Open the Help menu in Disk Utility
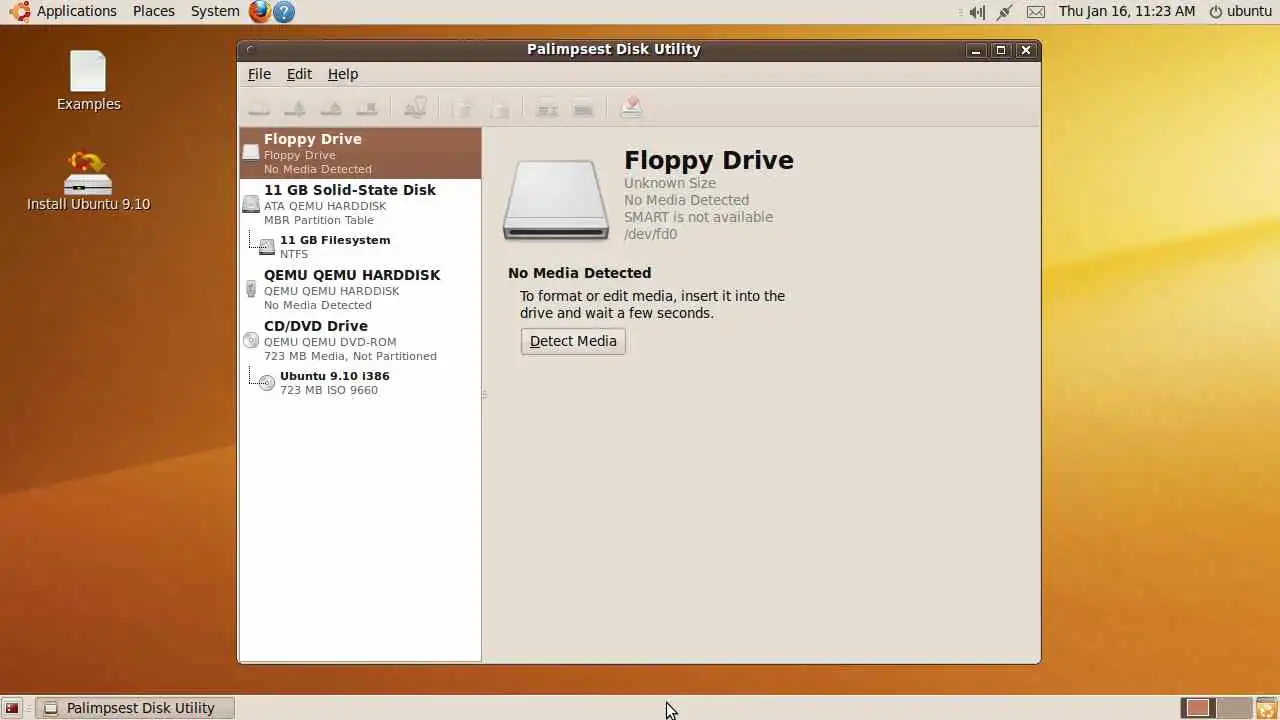This screenshot has height=720, width=1280. pos(342,74)
